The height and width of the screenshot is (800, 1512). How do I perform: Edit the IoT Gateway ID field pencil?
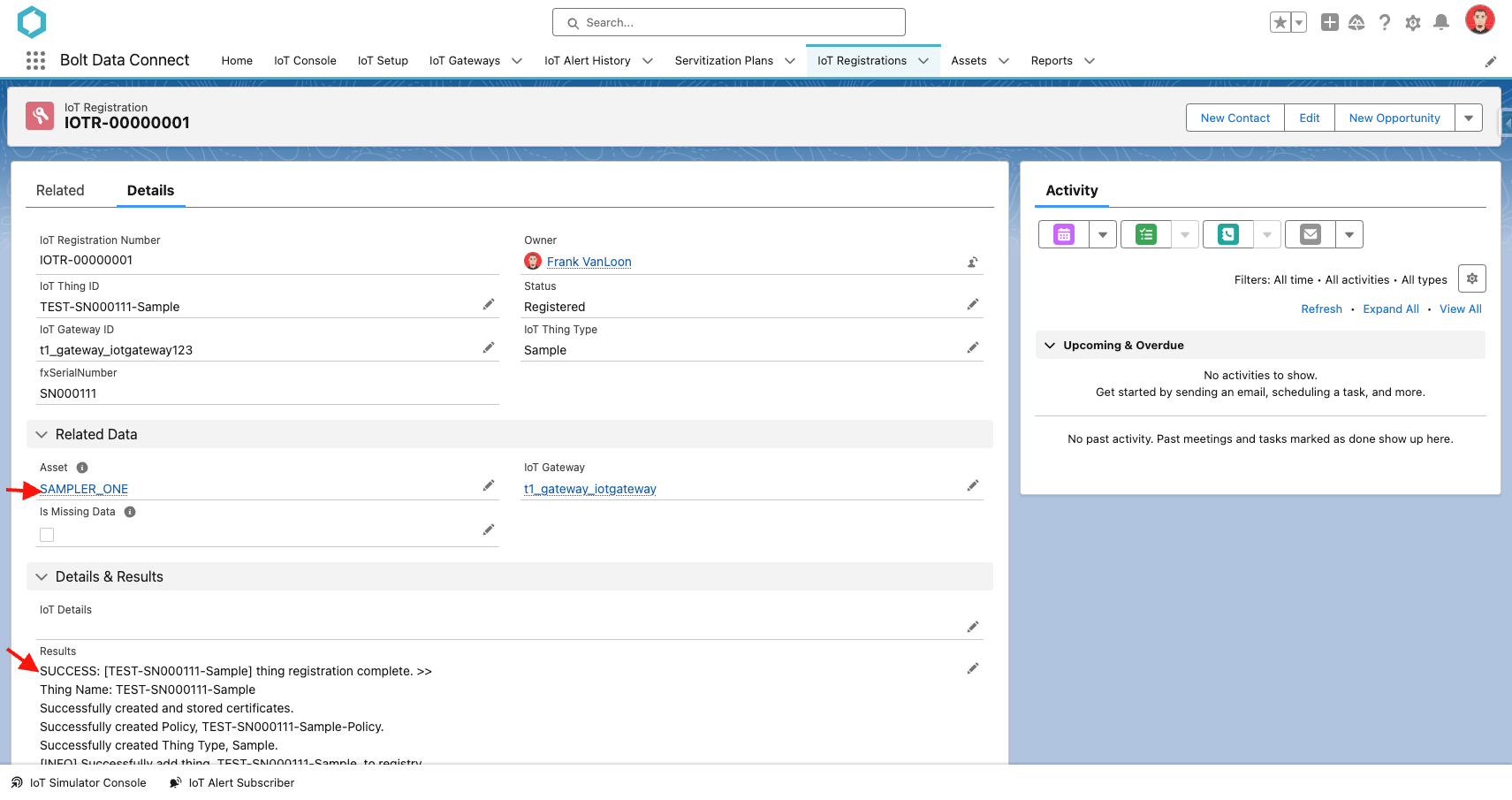[x=488, y=347]
